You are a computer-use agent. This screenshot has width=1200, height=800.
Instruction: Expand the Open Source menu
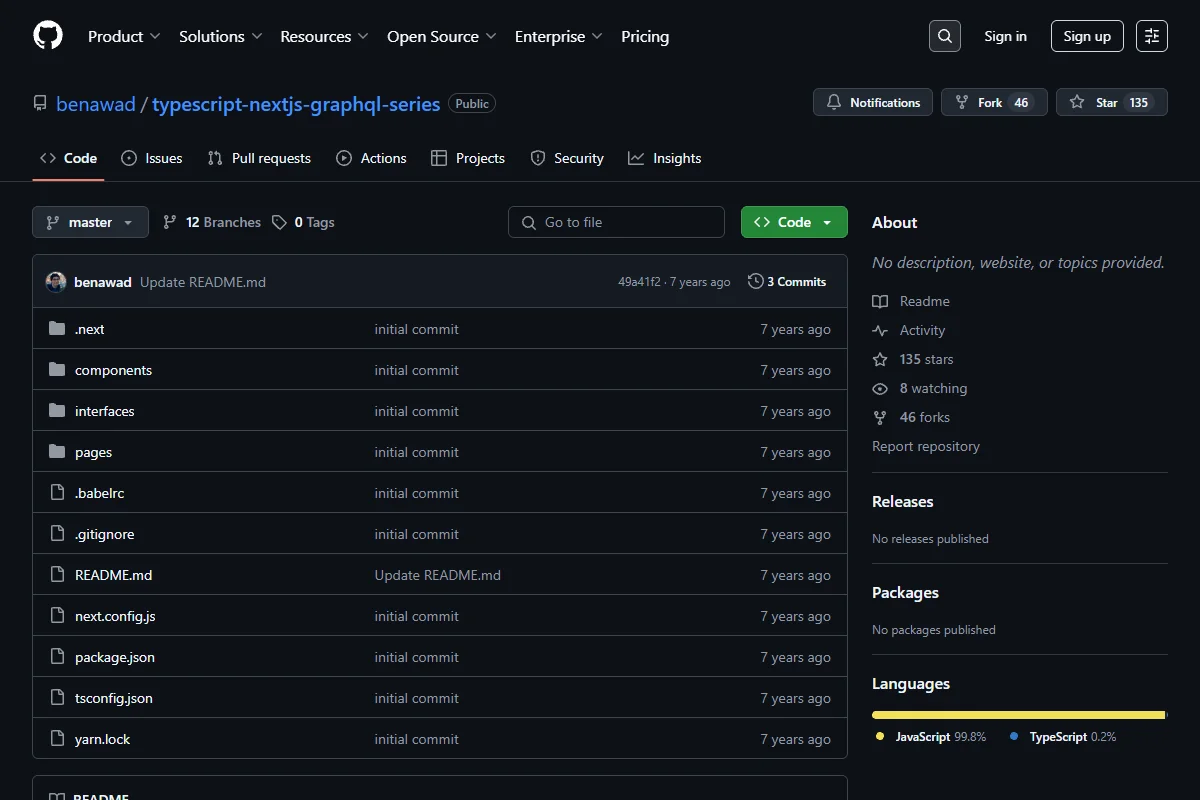tap(442, 36)
